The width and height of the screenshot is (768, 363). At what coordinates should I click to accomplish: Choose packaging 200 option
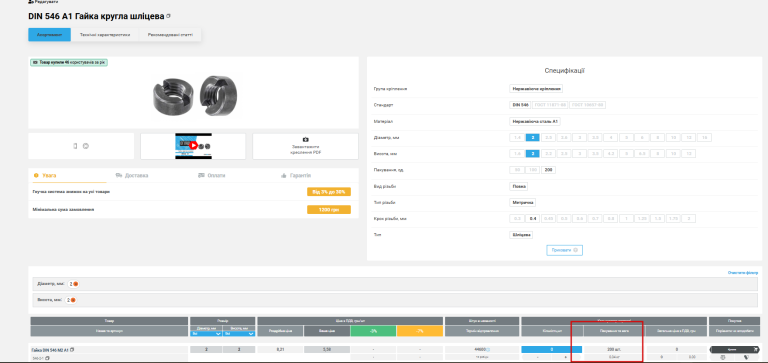(549, 170)
